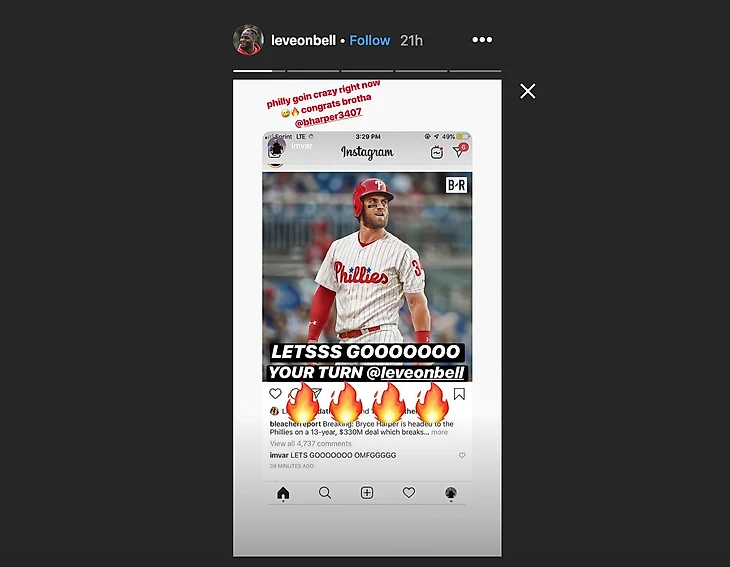Open activity heart icon in bottom bar
The image size is (730, 567).
coord(409,493)
